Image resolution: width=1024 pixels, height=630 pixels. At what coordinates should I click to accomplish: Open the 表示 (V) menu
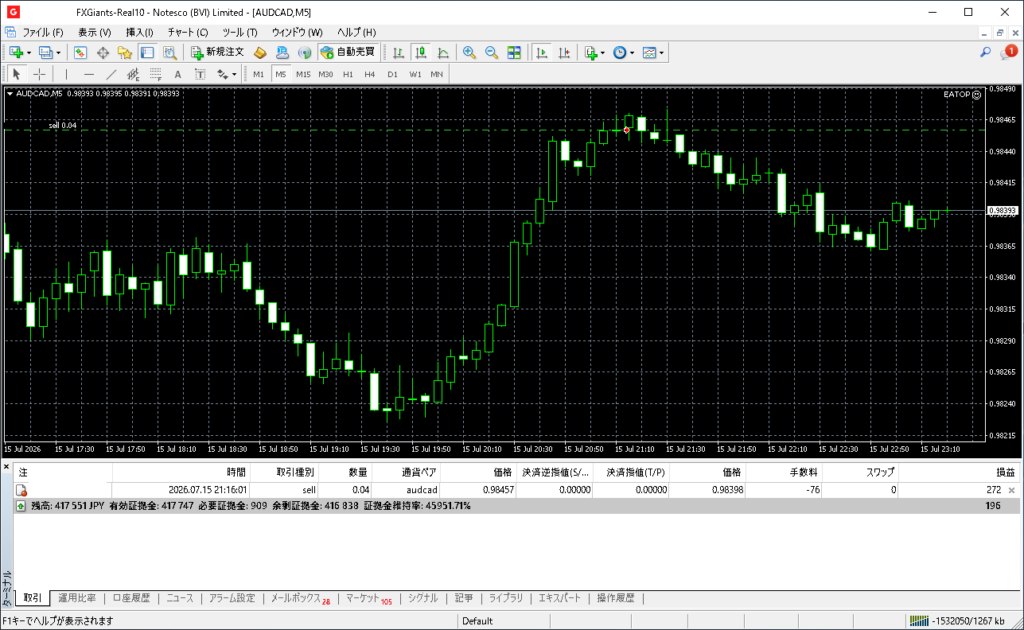pos(95,33)
